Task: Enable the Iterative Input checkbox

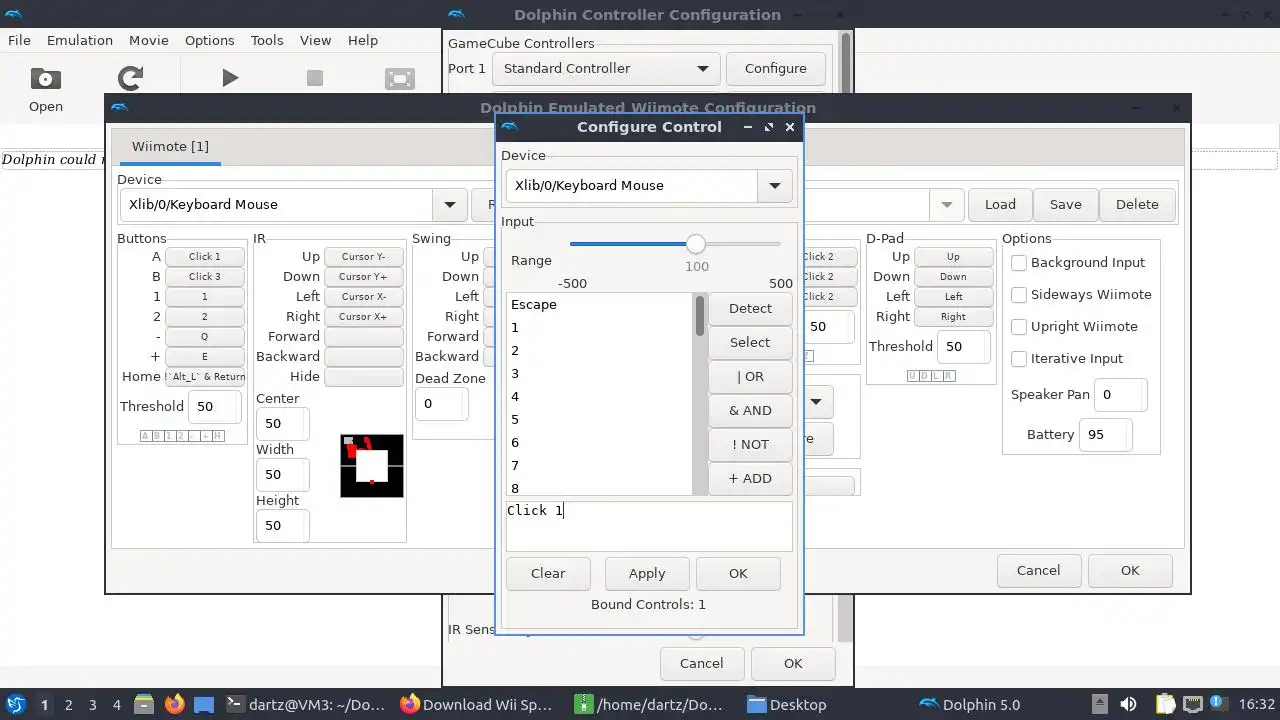Action: point(1019,358)
